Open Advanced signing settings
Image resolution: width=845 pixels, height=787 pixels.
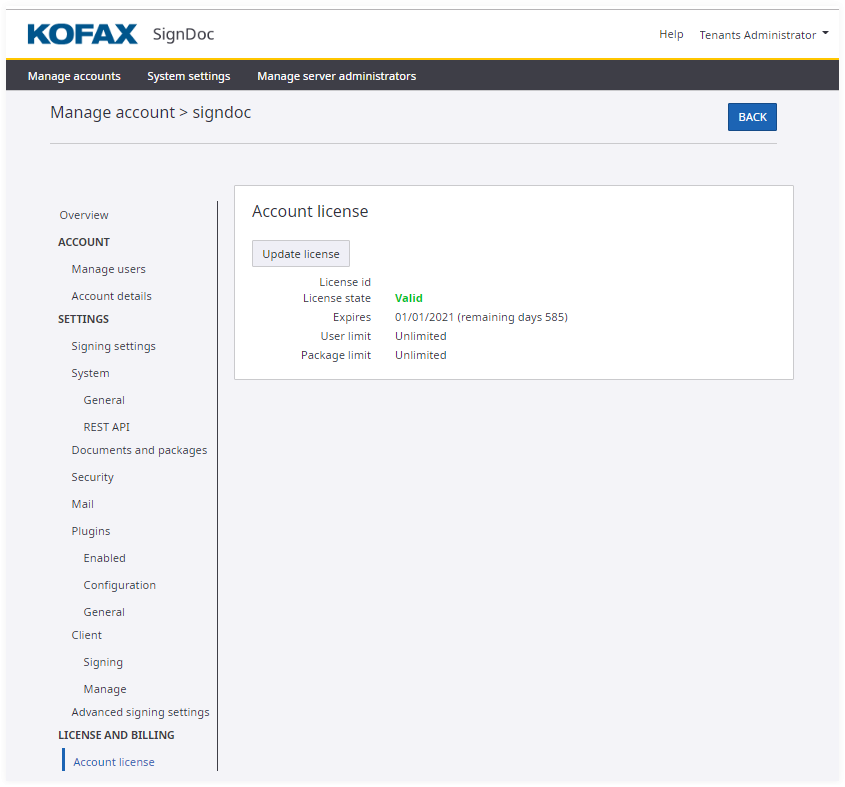140,712
